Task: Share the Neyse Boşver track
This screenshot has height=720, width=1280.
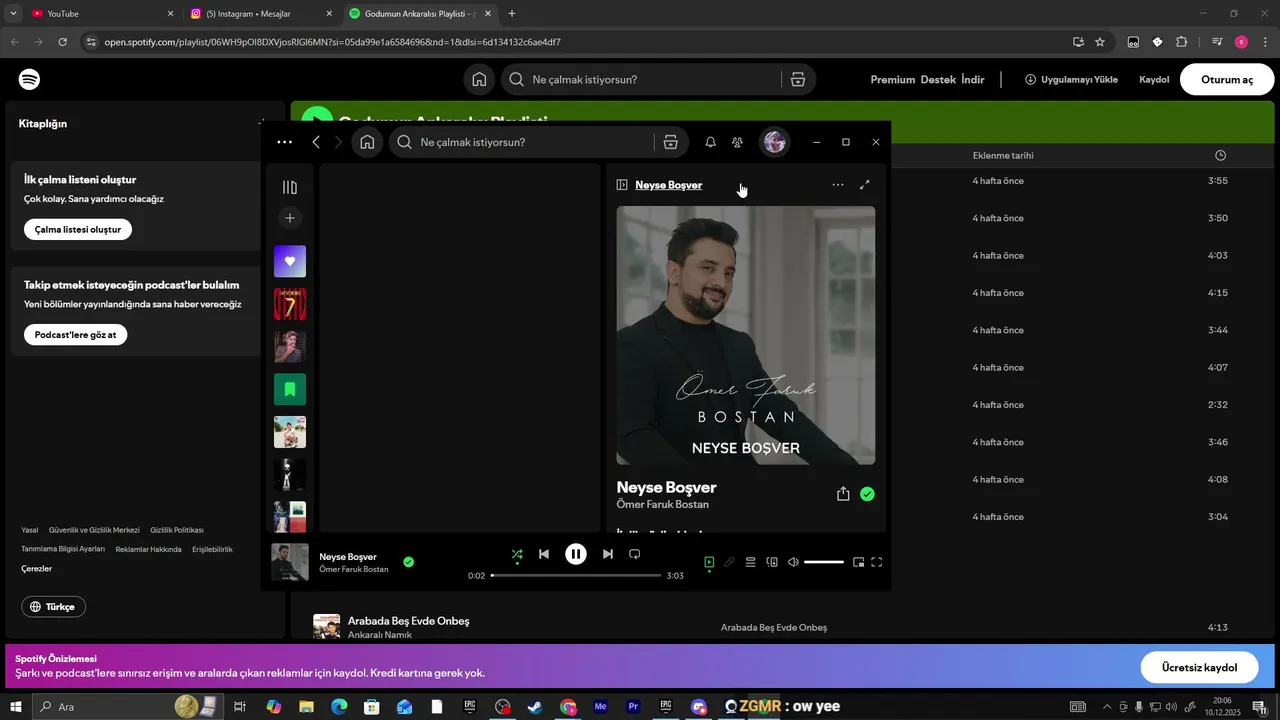Action: tap(843, 494)
